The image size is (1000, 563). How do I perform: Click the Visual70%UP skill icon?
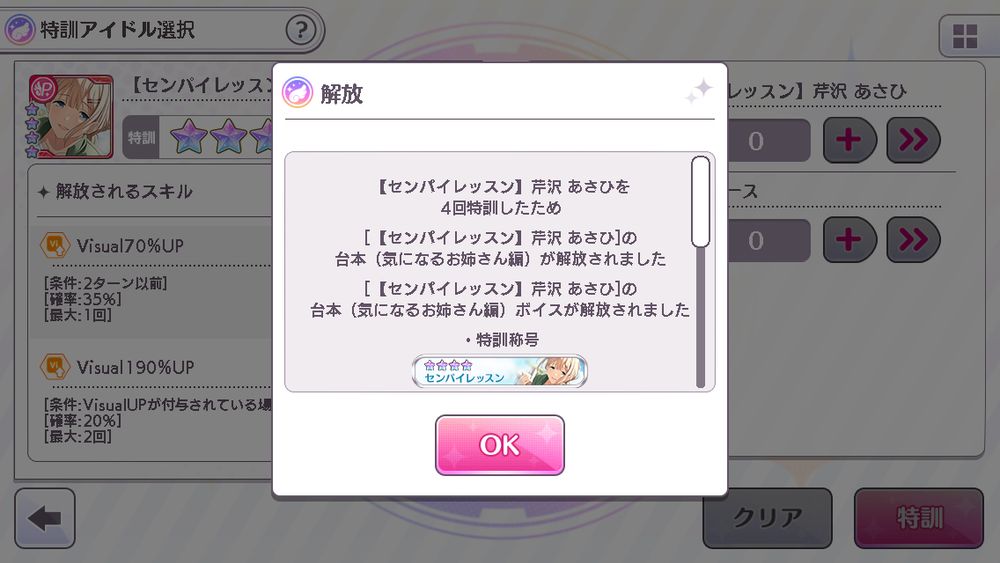tap(55, 245)
